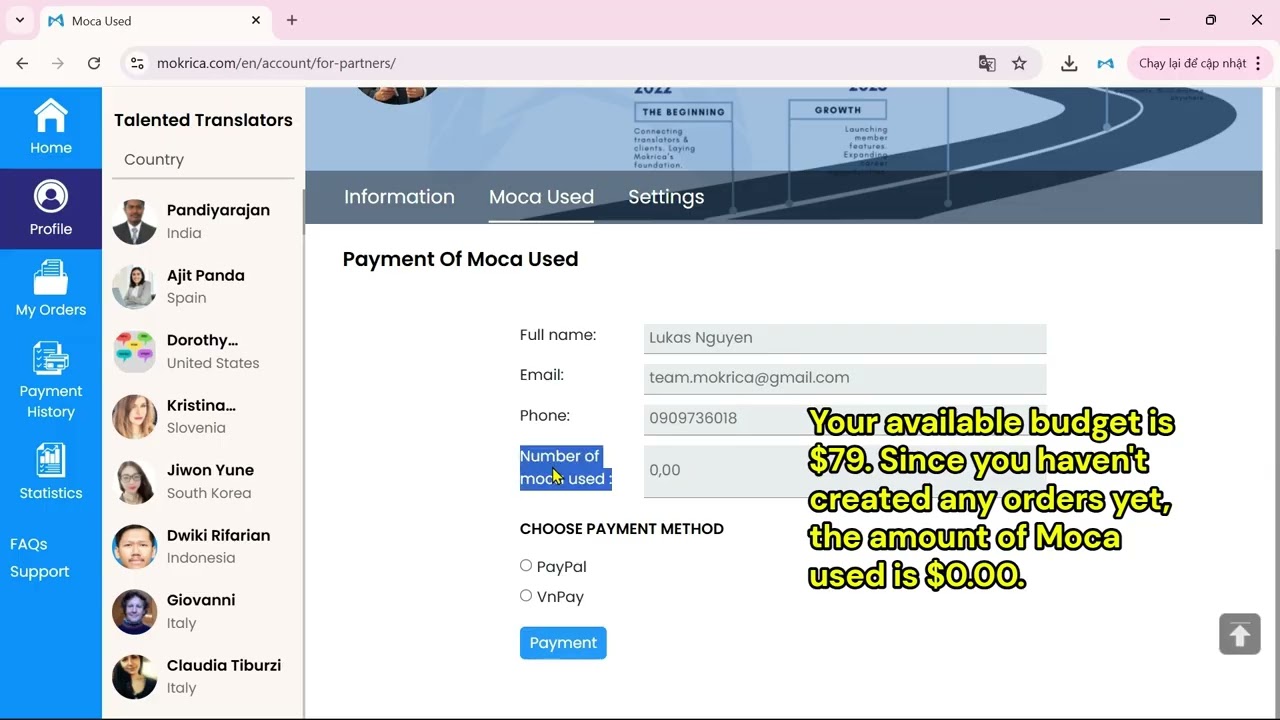
Task: Open site information icon in address bar
Action: pyautogui.click(x=138, y=63)
